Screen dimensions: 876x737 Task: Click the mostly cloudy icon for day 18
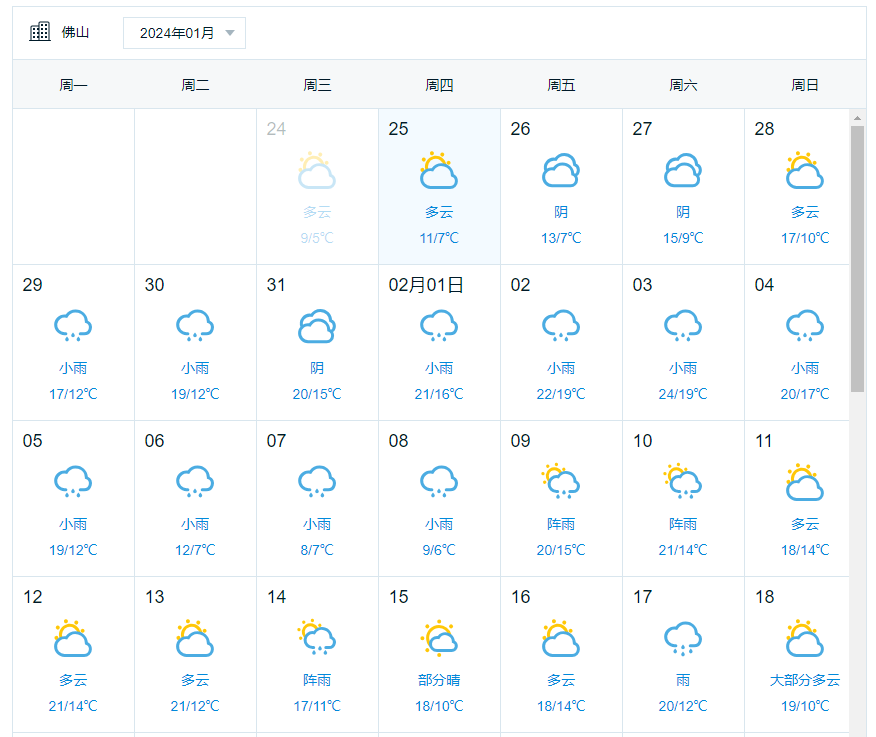[x=804, y=638]
